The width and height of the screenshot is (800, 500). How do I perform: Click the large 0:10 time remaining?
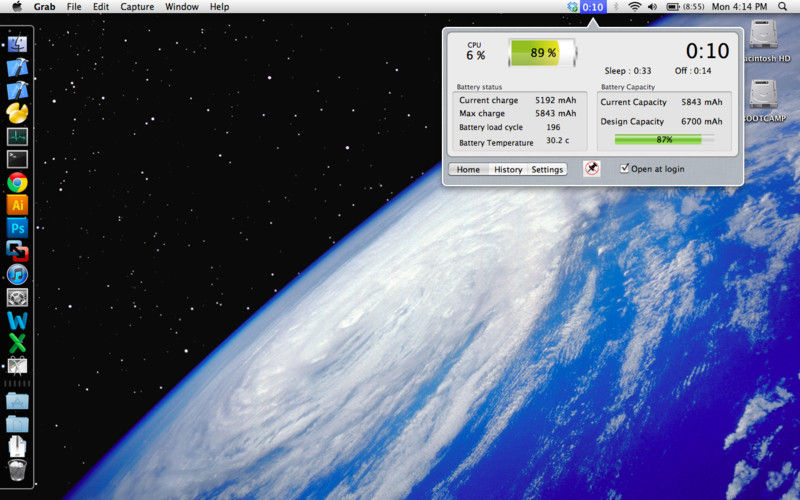click(707, 51)
